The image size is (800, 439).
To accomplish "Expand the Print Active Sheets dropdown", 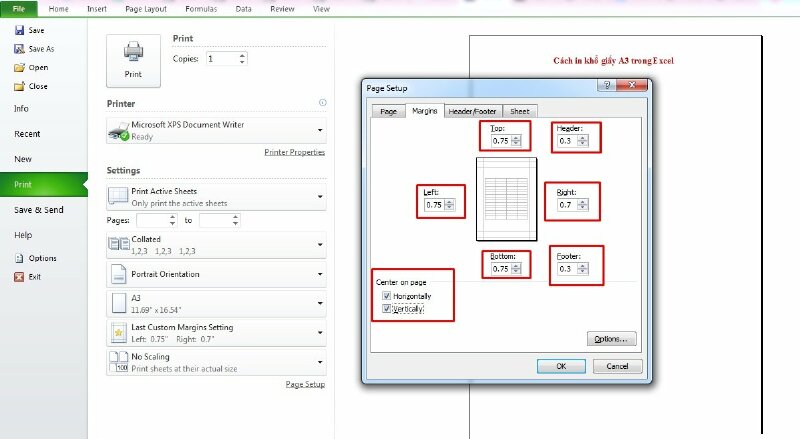I will (x=320, y=197).
